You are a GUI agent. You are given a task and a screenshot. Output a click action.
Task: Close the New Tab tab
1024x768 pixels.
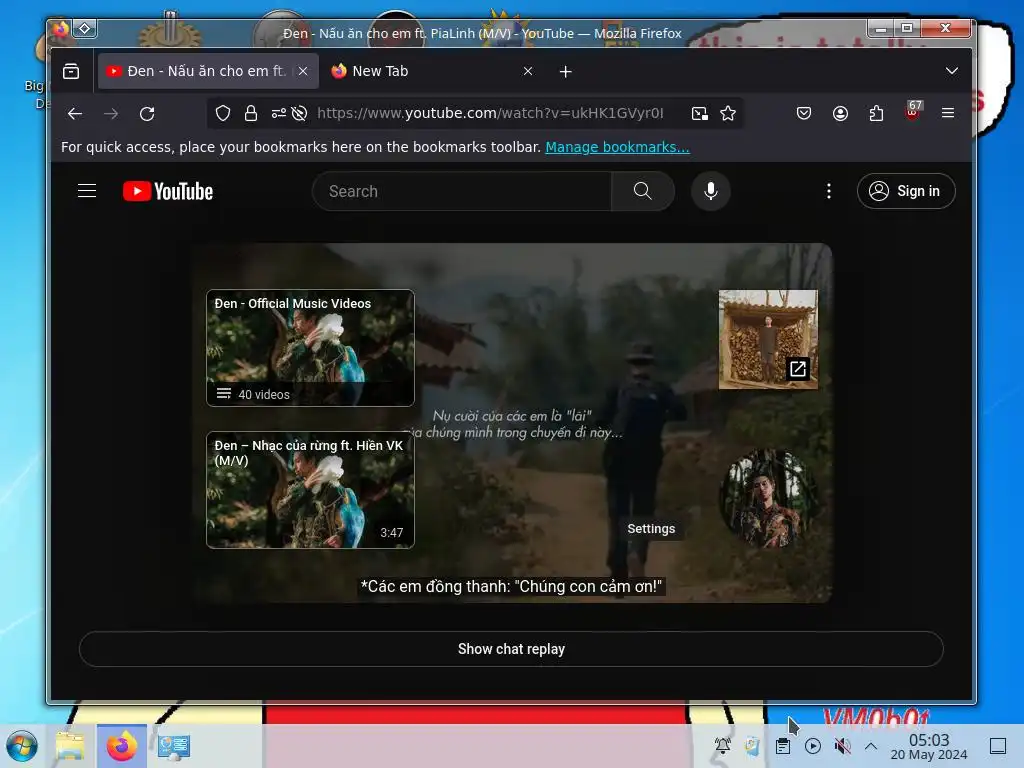[528, 71]
